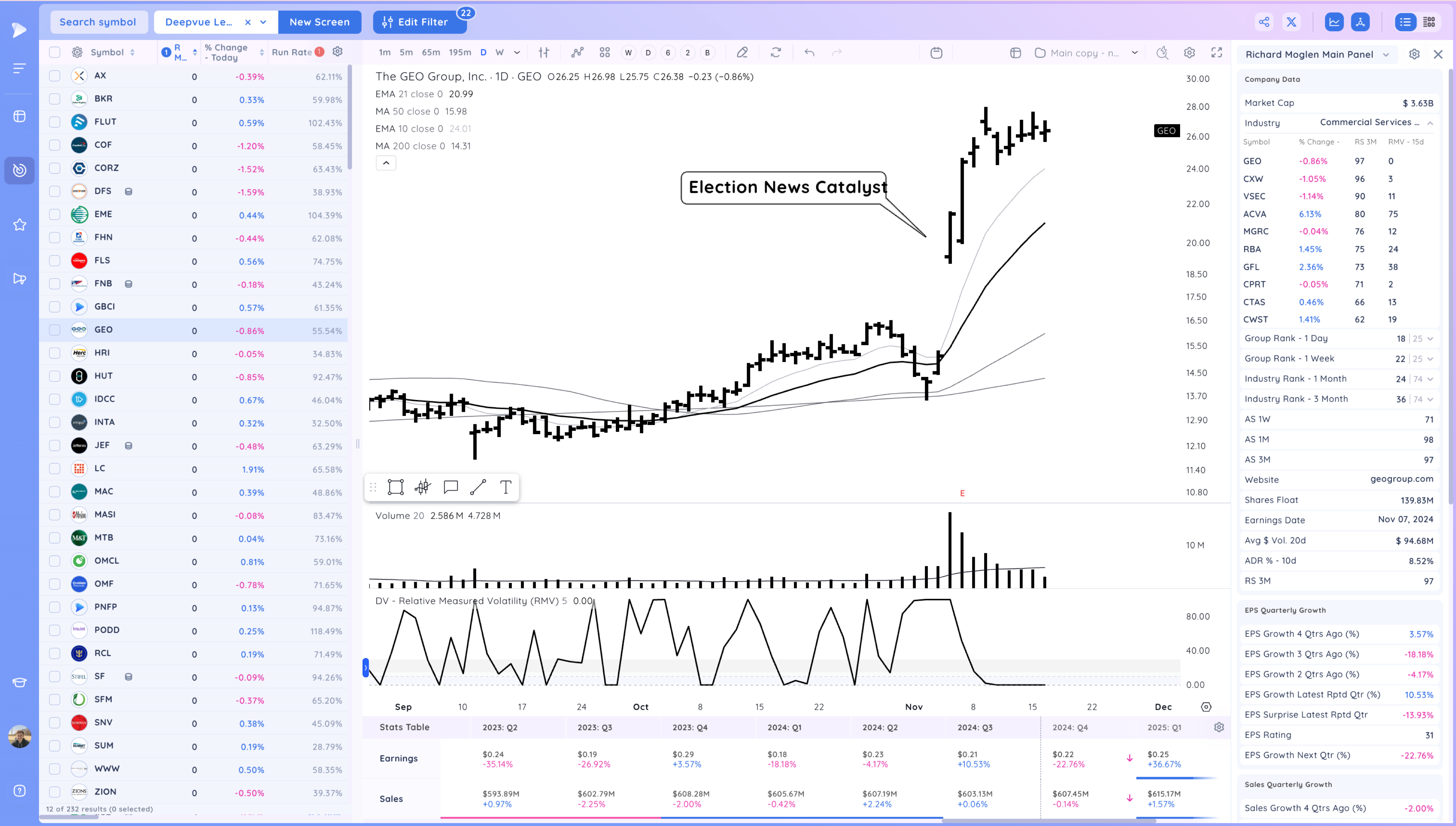The width and height of the screenshot is (1456, 826).
Task: Close the Deepvue screen tab
Action: tap(248, 22)
